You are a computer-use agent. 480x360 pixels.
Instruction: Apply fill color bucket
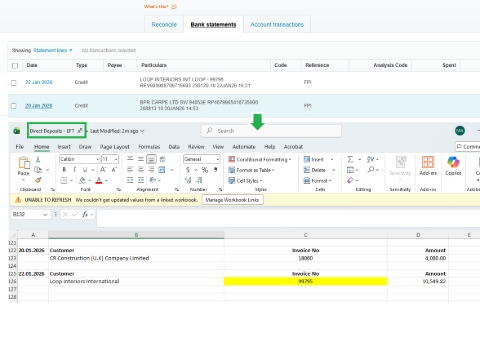(82, 180)
